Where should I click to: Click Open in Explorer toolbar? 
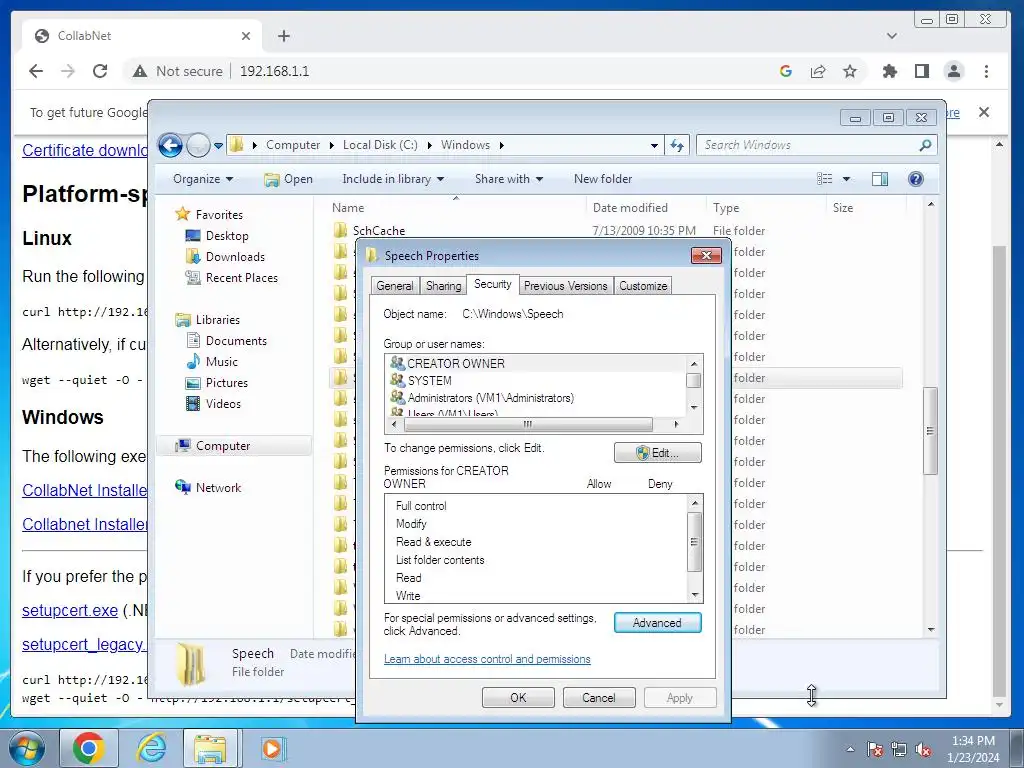pos(288,179)
